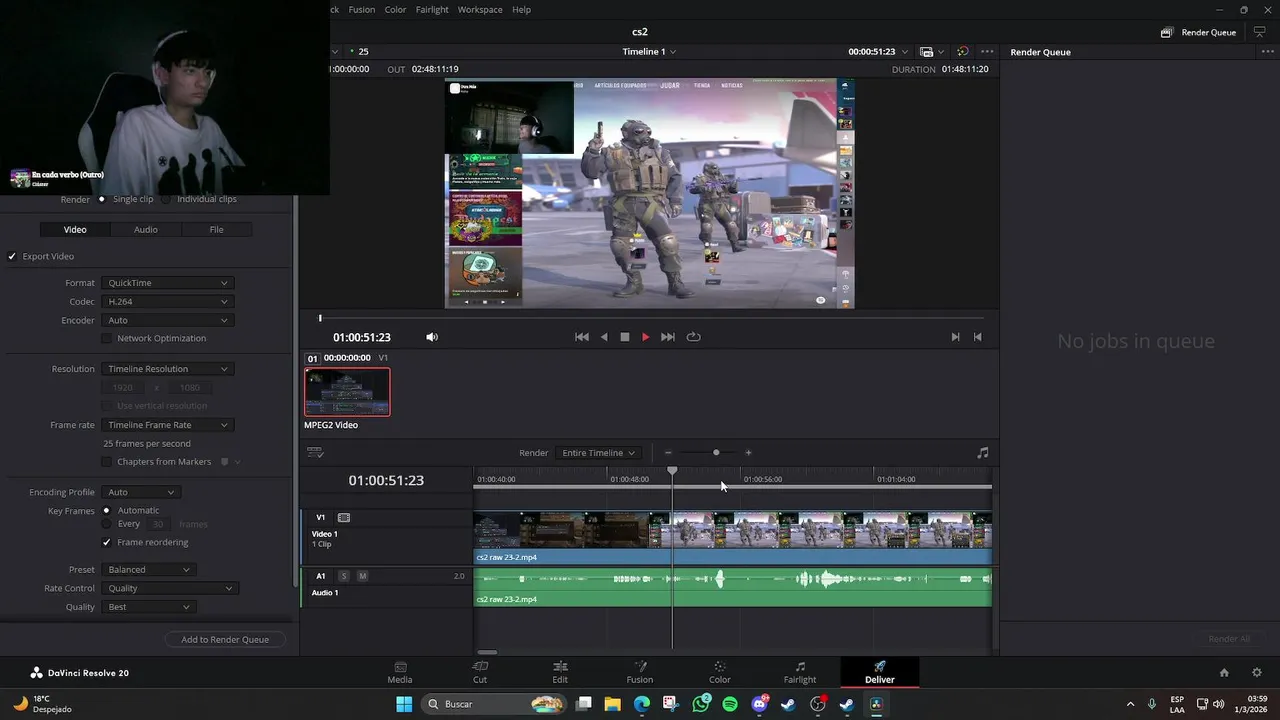Select the Deliver page icon
Image resolution: width=1280 pixels, height=720 pixels.
(880, 672)
